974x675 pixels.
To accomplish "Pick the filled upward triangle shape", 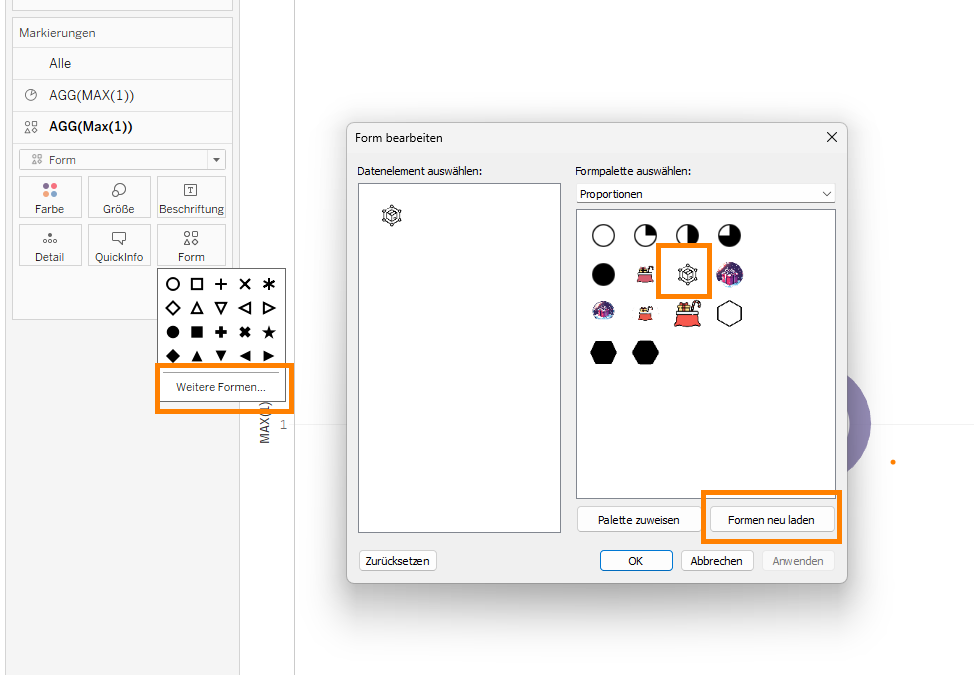I will click(197, 356).
